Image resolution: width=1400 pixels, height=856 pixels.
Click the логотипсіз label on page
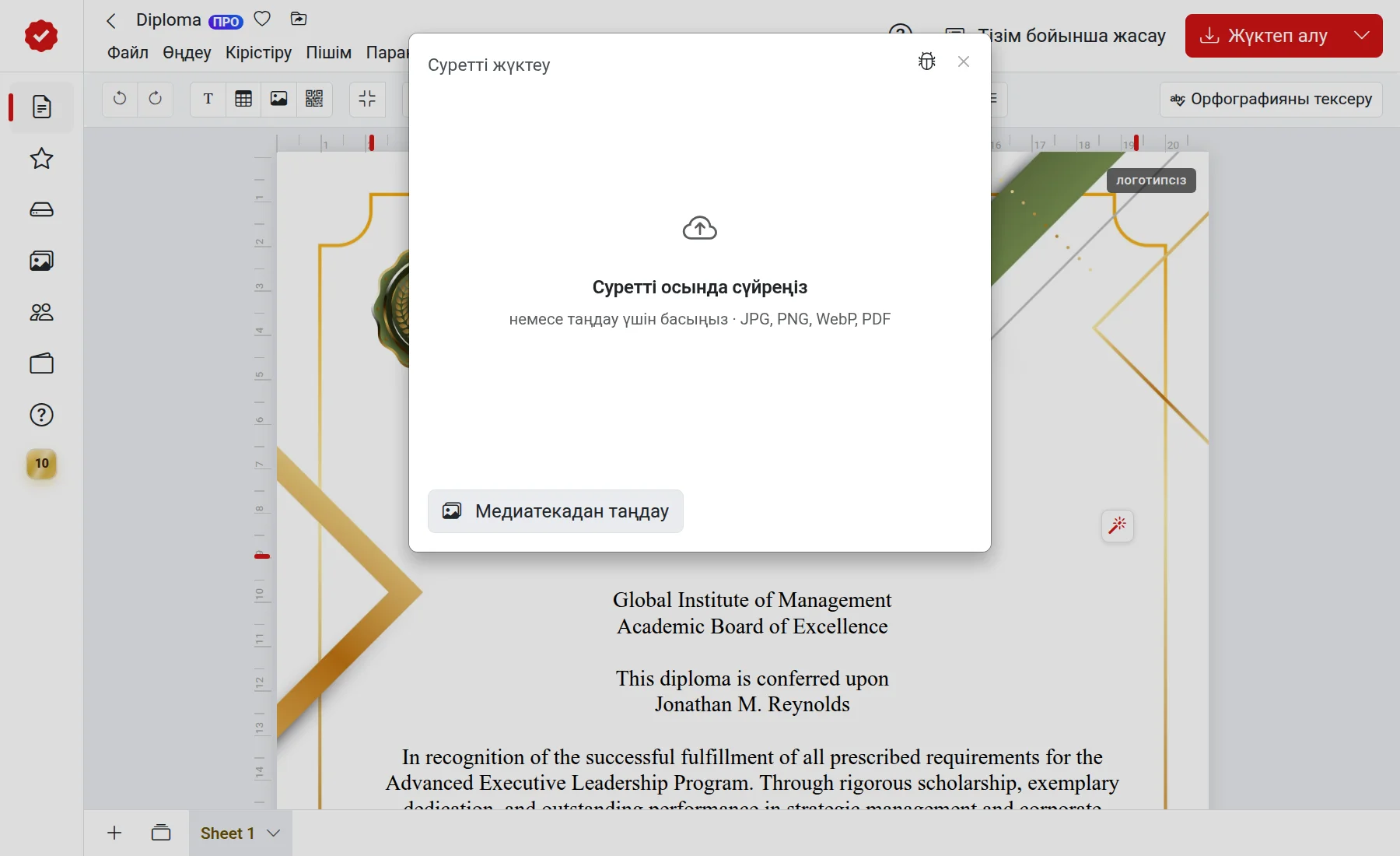(1151, 181)
